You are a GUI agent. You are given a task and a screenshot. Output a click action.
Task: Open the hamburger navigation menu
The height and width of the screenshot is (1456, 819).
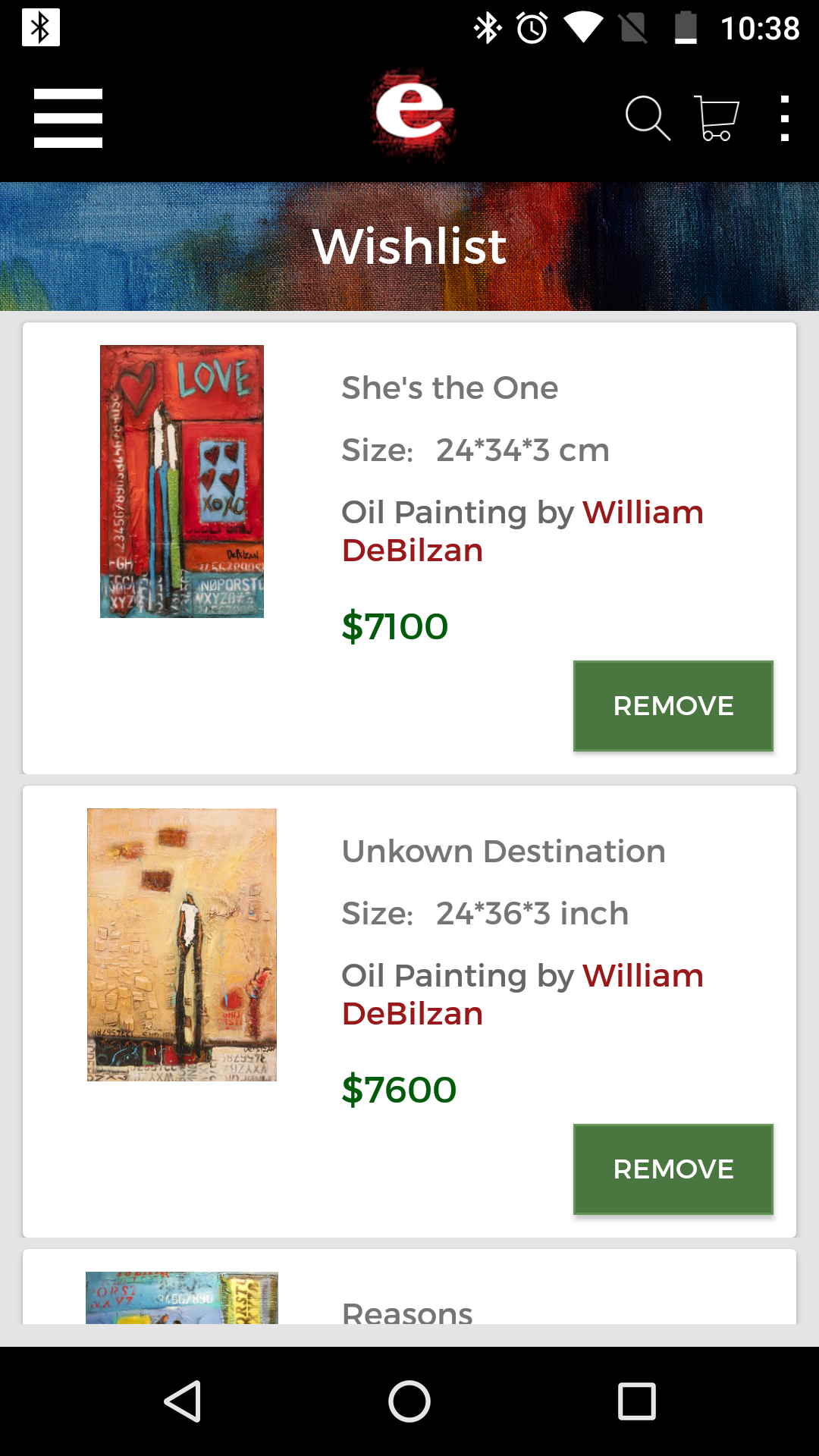[68, 118]
